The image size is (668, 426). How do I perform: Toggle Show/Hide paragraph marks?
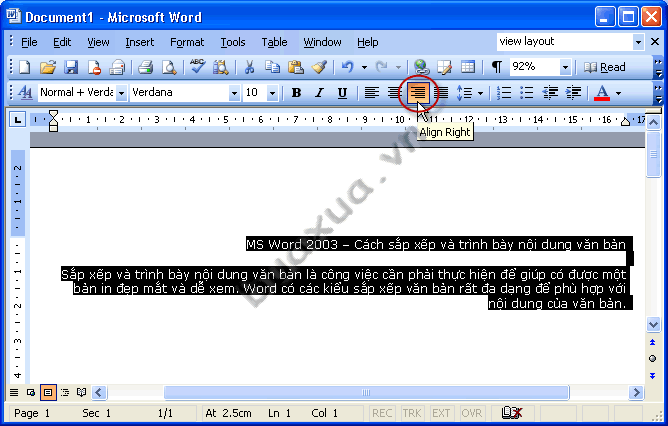(496, 67)
